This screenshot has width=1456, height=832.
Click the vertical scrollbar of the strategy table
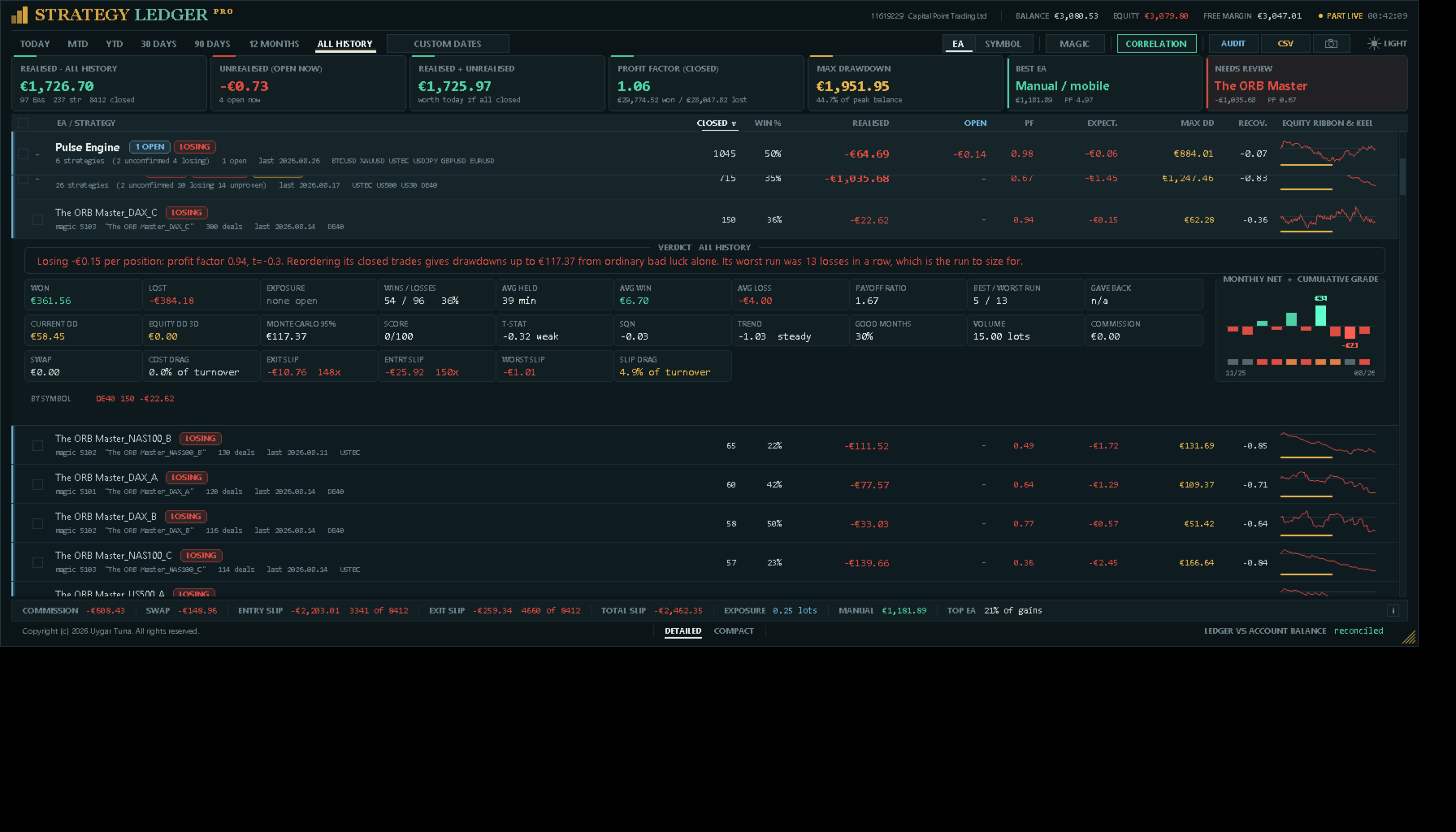click(1402, 176)
